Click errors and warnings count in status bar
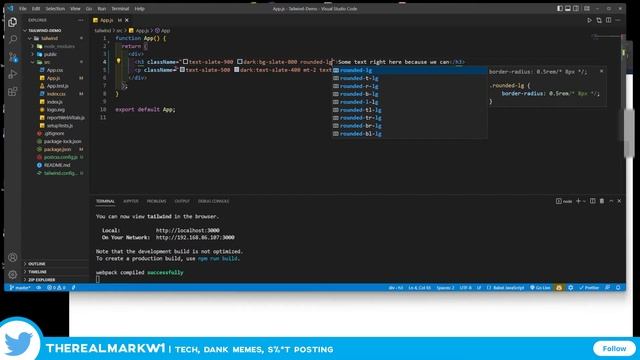This screenshot has height=360, width=640. [x=56, y=288]
